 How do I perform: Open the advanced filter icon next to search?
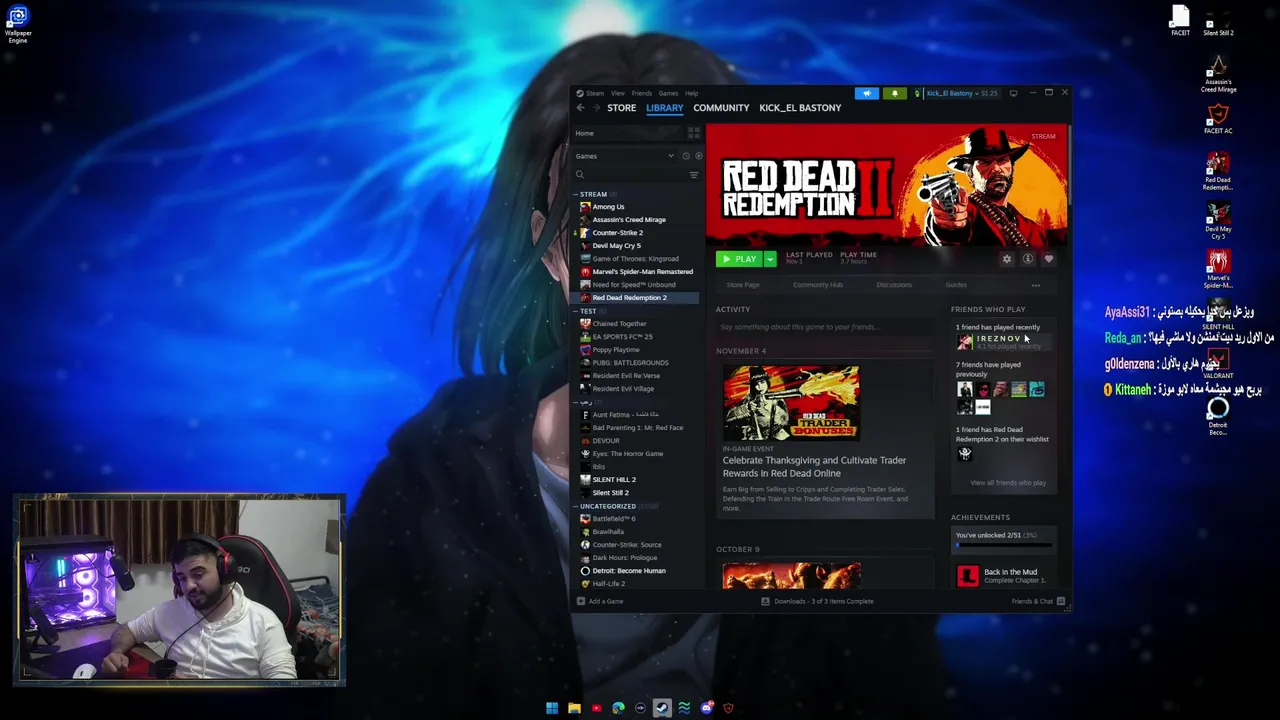(x=694, y=175)
